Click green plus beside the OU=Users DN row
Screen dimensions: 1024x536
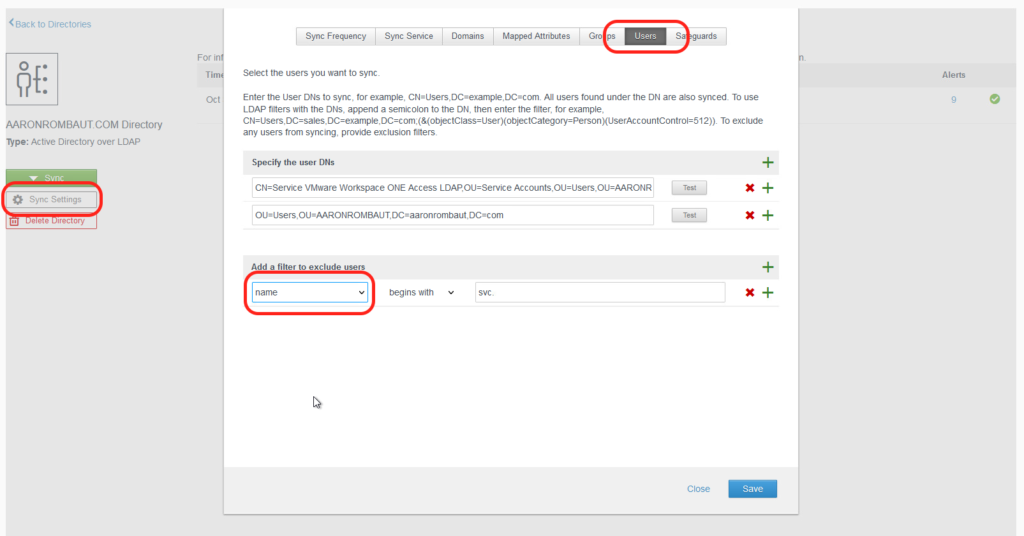click(x=768, y=215)
